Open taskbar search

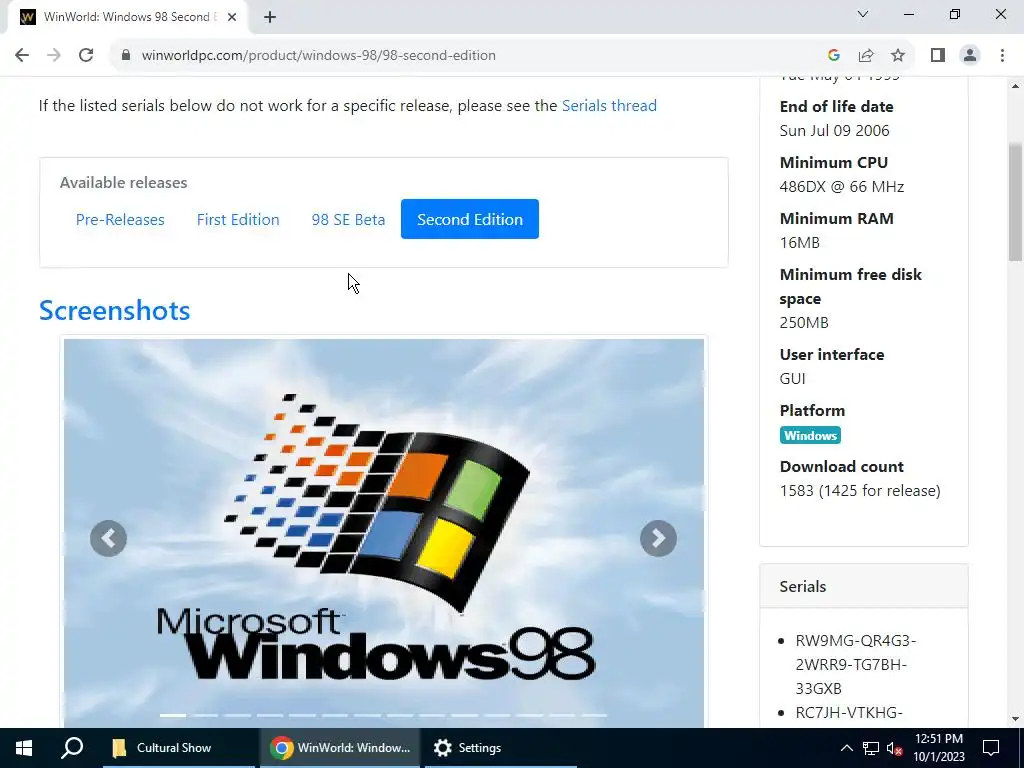[72, 748]
